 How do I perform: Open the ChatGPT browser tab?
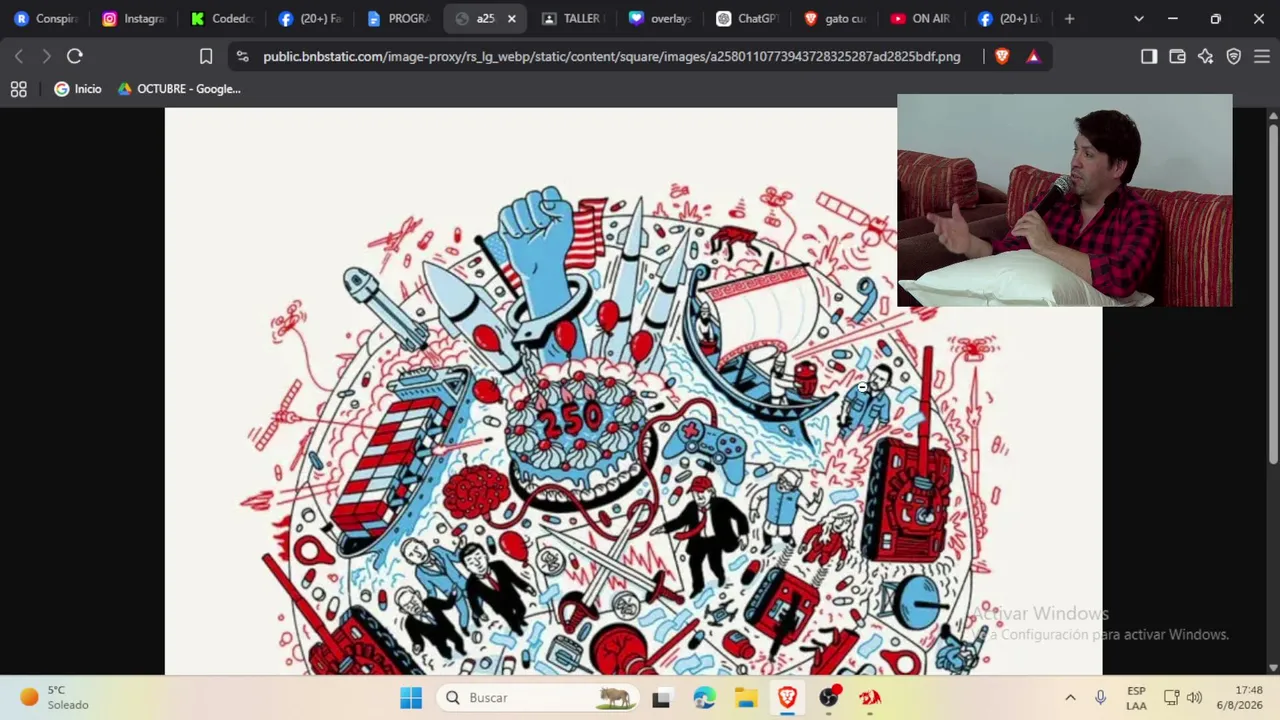pyautogui.click(x=748, y=19)
